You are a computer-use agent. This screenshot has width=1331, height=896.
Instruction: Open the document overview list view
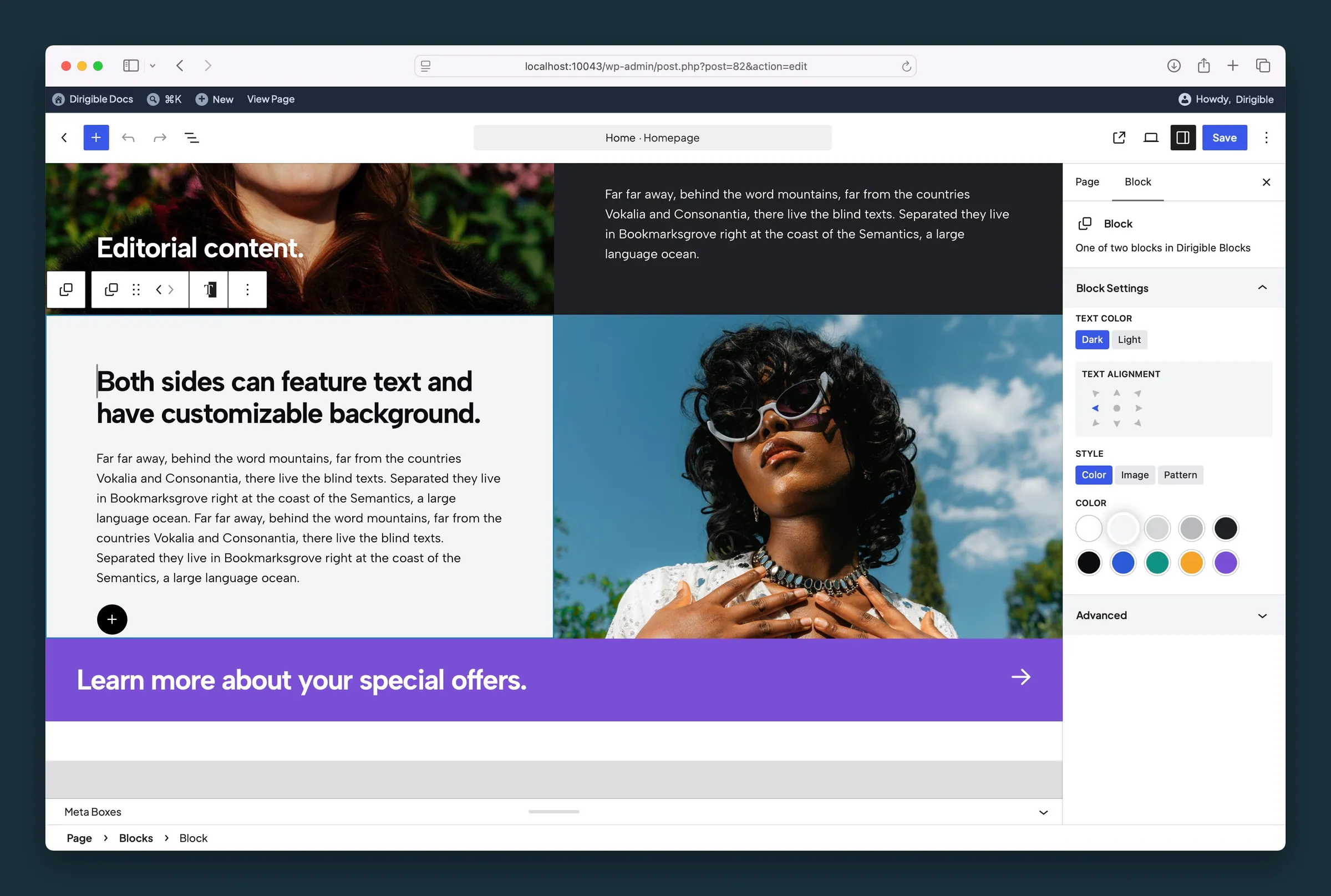(x=191, y=138)
